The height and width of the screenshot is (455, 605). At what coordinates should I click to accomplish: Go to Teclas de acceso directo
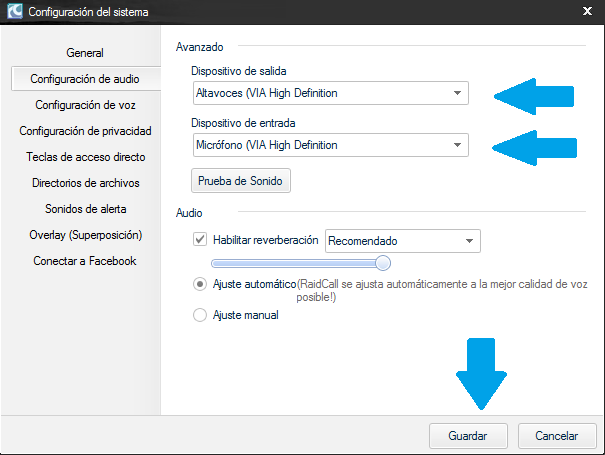pyautogui.click(x=85, y=156)
